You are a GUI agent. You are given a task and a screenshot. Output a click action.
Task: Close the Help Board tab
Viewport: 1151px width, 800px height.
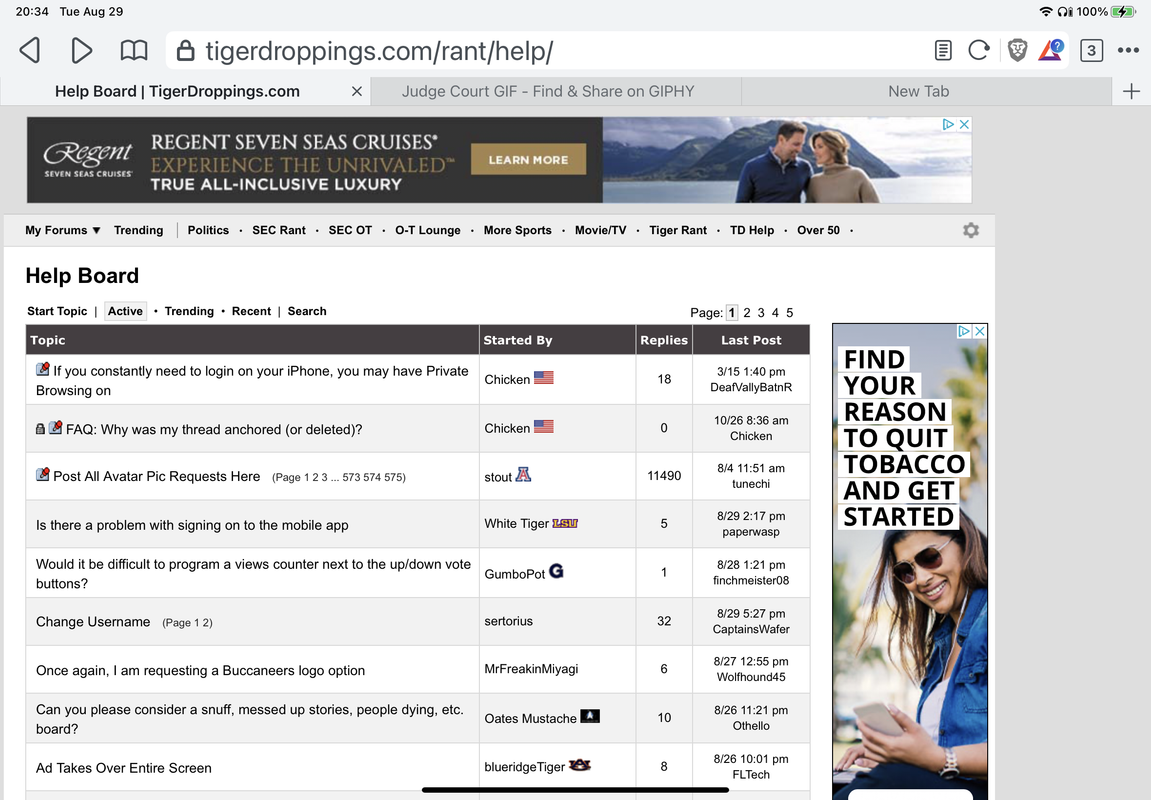(357, 91)
